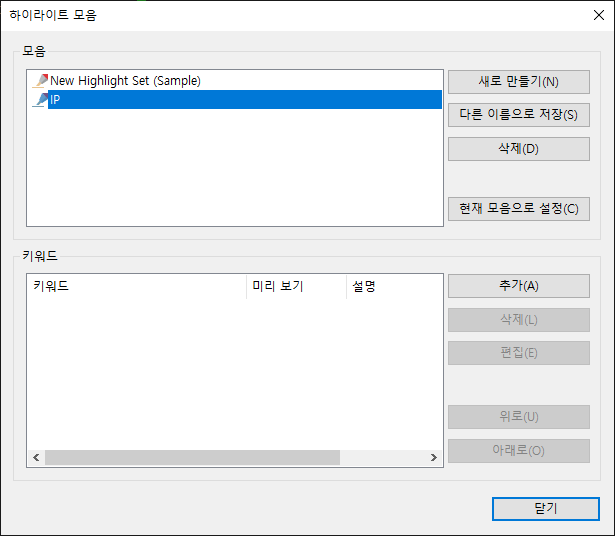Click the 미리 보기 column header
The image size is (615, 536).
pyautogui.click(x=297, y=287)
